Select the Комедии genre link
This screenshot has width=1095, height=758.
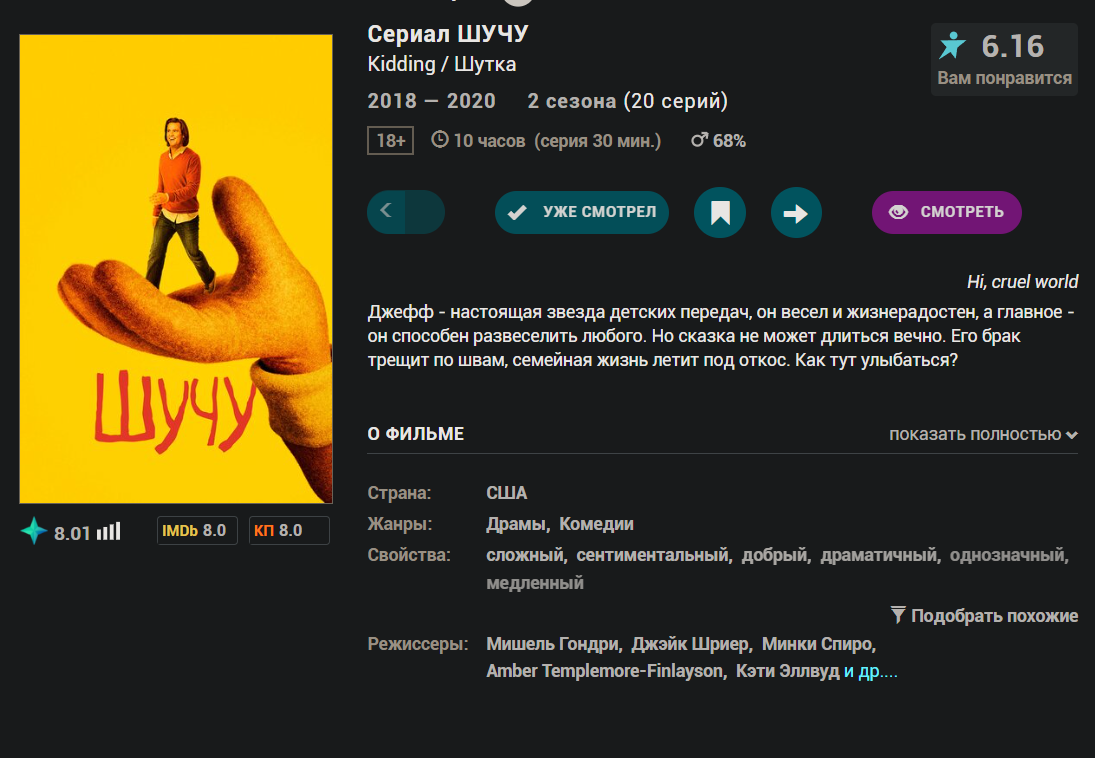click(x=596, y=524)
